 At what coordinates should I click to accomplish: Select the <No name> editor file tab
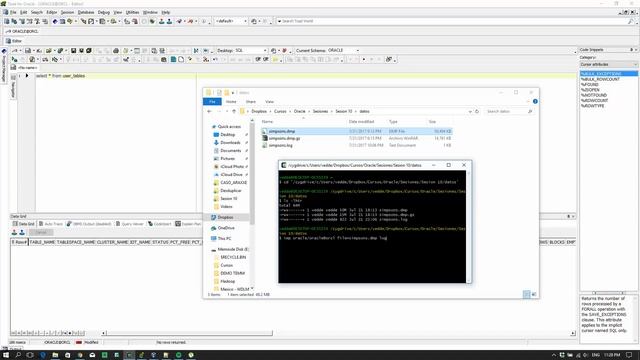pyautogui.click(x=24, y=67)
